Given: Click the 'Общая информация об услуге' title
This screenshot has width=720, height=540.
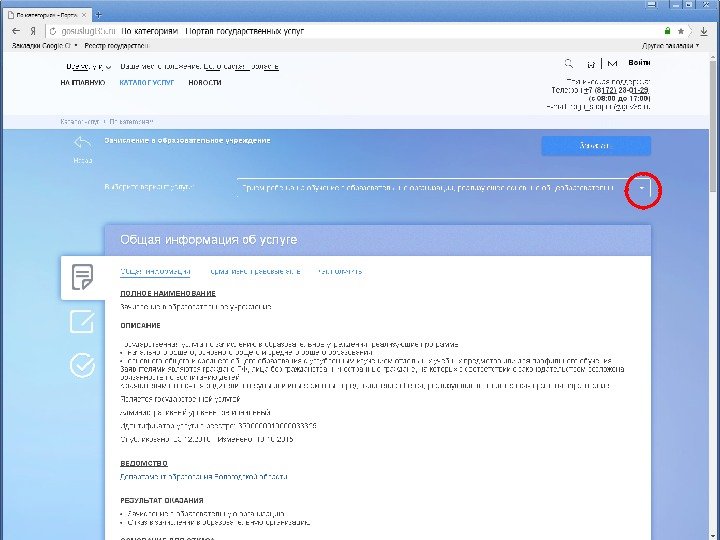Looking at the screenshot, I should coord(208,240).
